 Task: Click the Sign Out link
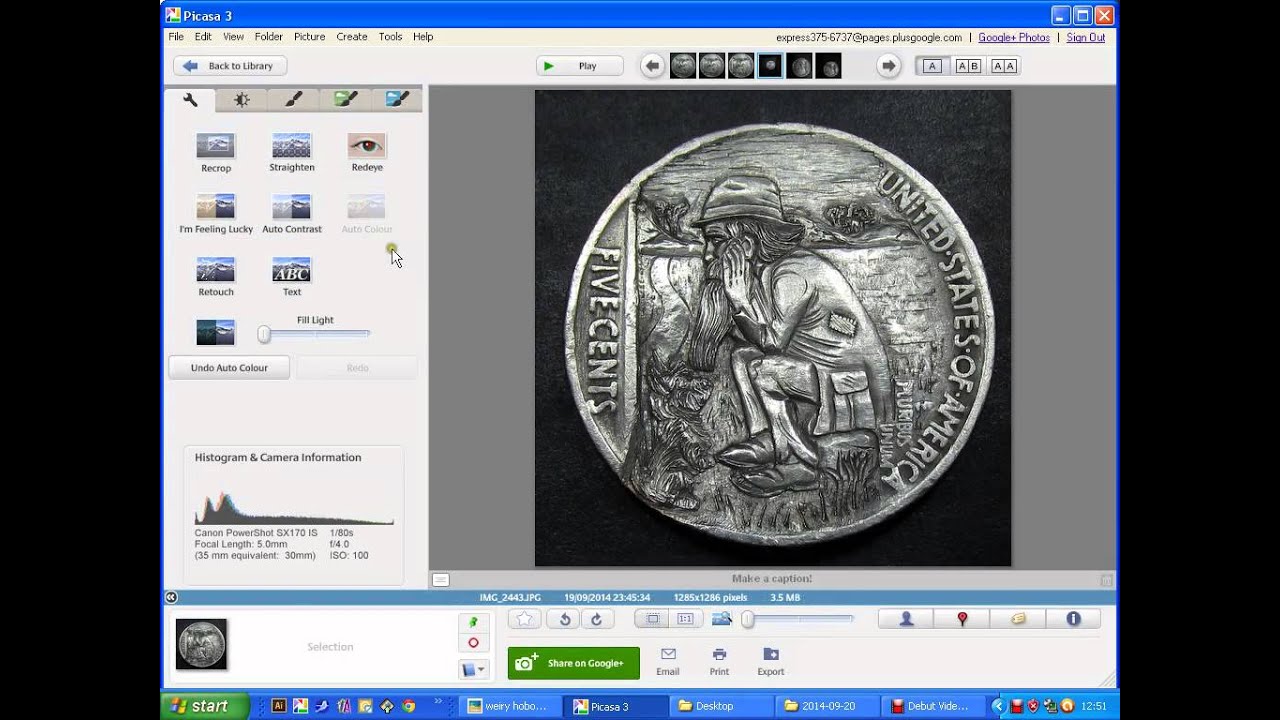coord(1086,38)
